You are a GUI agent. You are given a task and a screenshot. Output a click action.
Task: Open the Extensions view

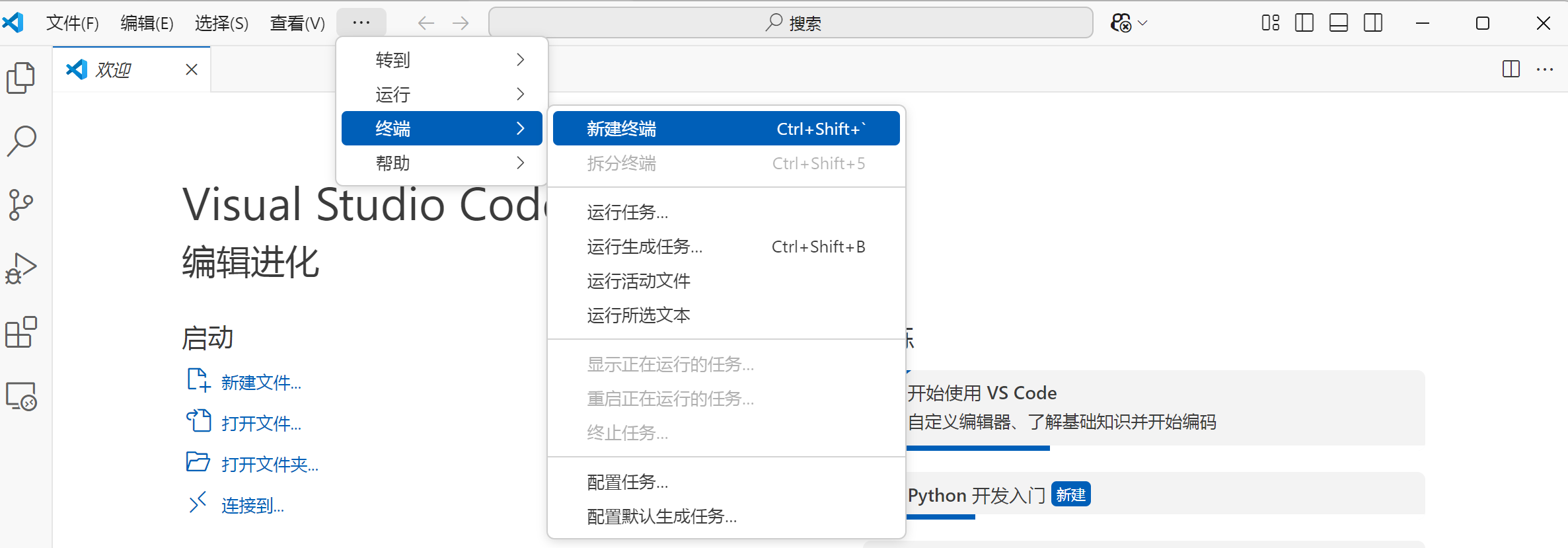pos(21,332)
